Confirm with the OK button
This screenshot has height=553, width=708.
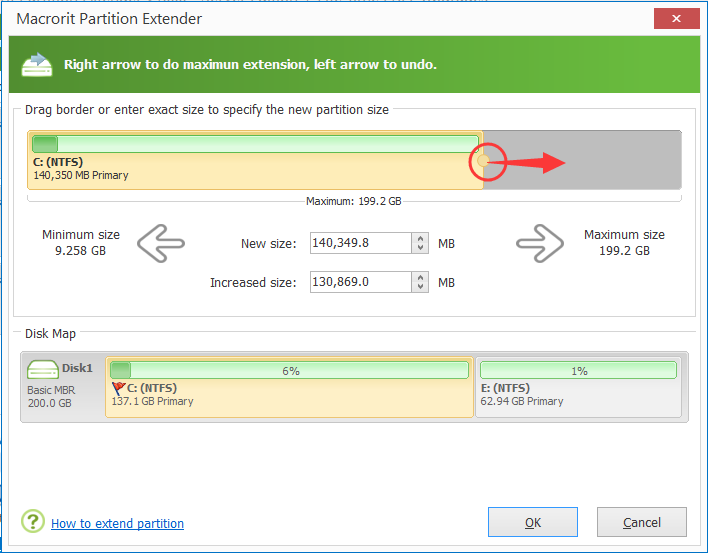point(533,522)
